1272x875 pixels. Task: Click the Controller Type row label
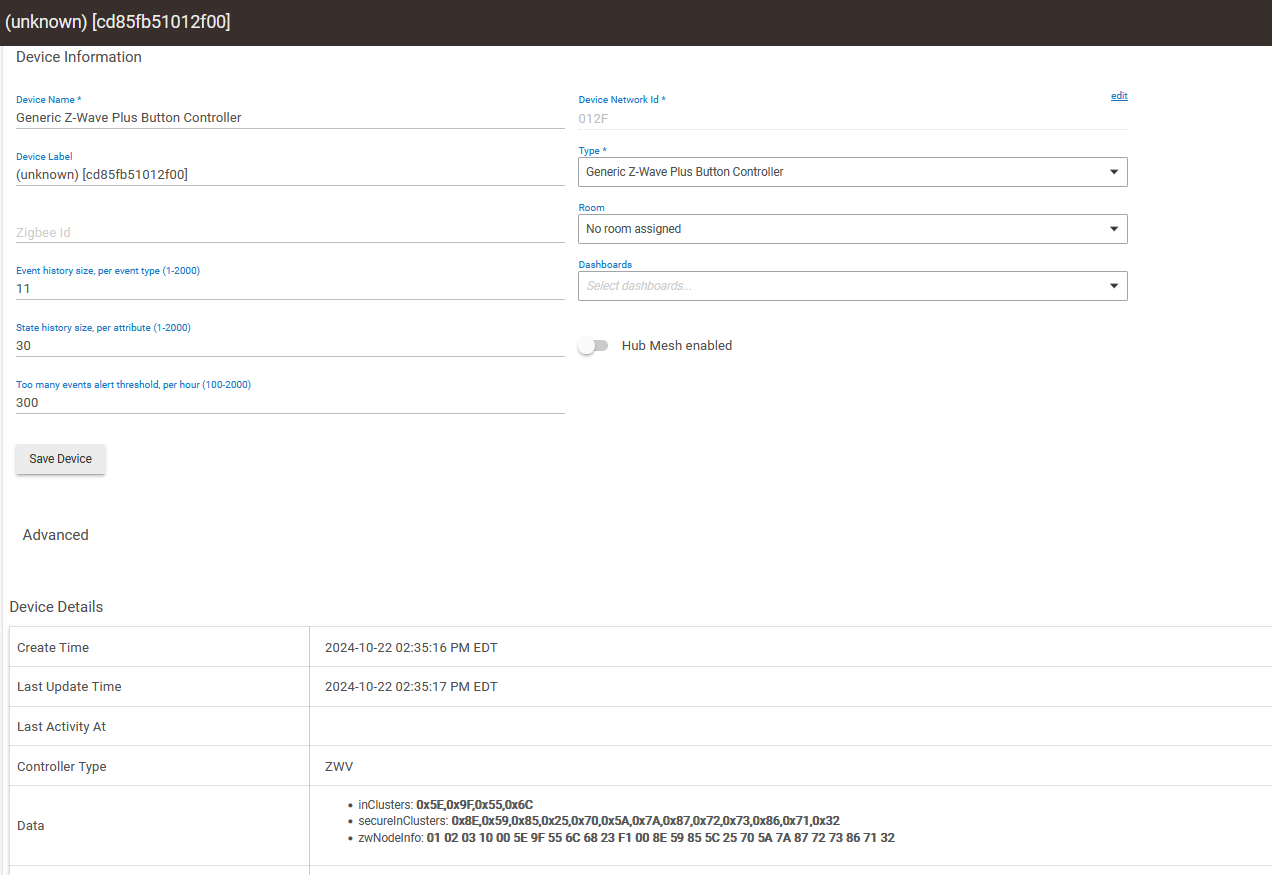tap(61, 767)
